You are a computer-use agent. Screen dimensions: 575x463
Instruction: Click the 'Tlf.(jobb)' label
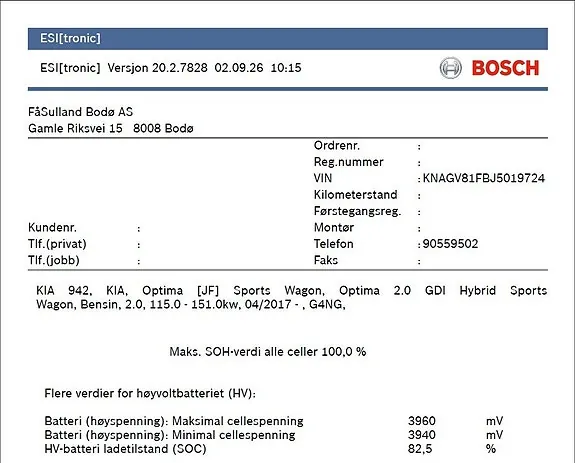coord(54,260)
